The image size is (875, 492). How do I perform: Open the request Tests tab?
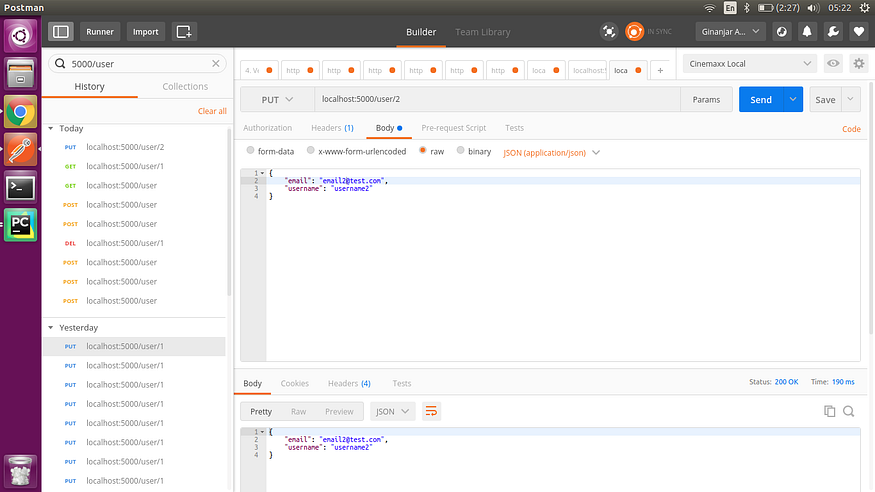[x=515, y=128]
